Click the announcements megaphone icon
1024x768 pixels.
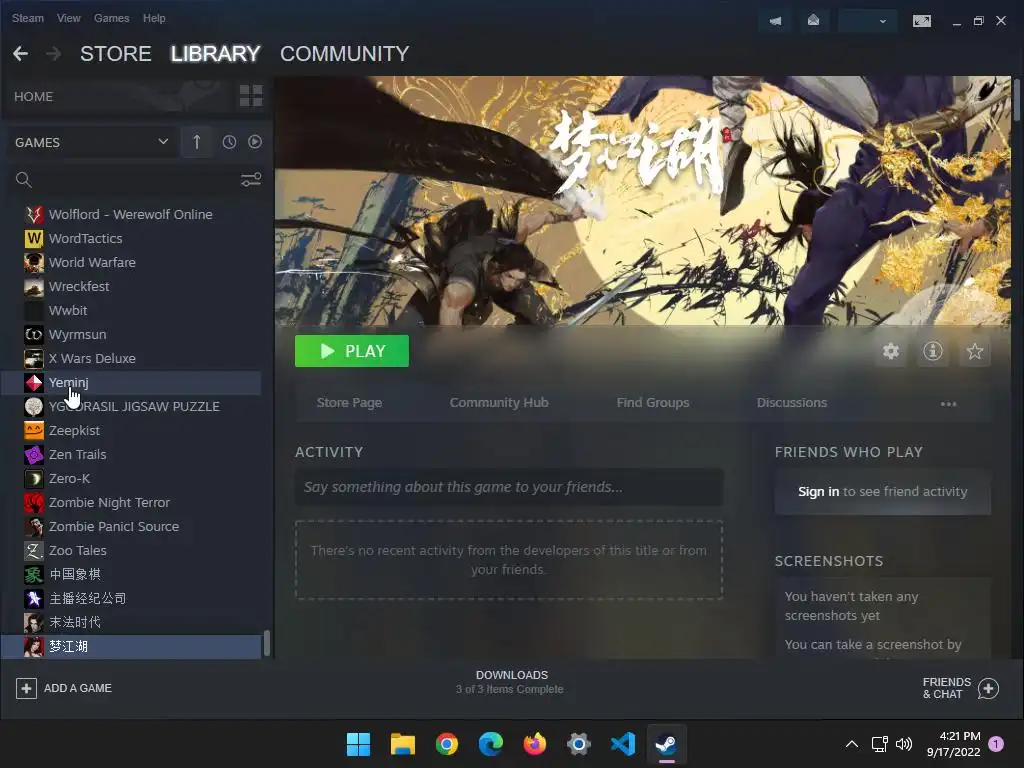tap(775, 21)
